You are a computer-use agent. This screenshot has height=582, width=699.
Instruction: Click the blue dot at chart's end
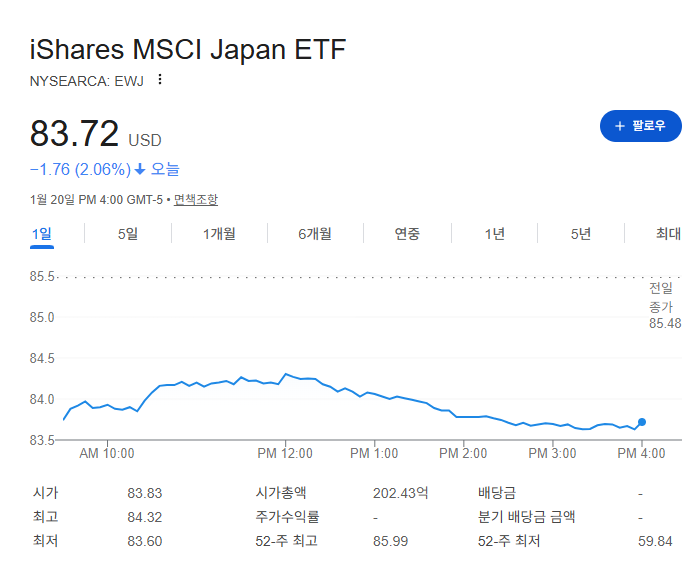641,422
